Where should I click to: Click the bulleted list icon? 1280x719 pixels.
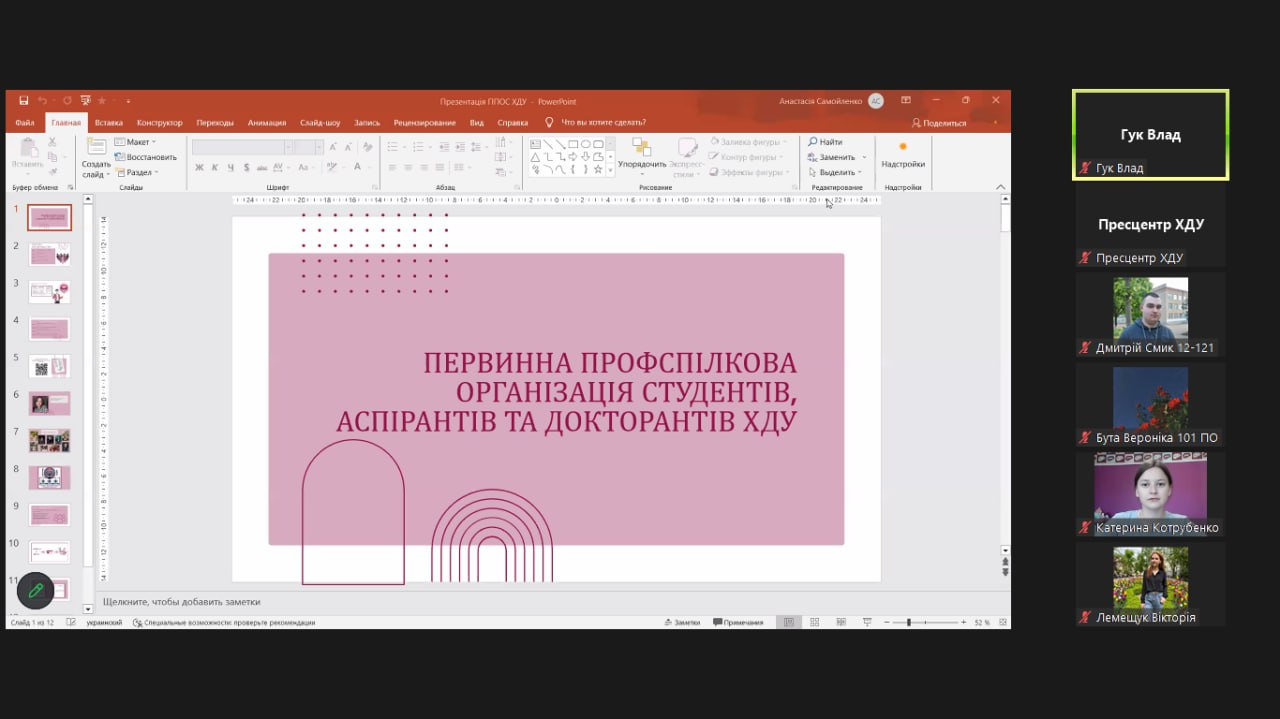(x=394, y=147)
